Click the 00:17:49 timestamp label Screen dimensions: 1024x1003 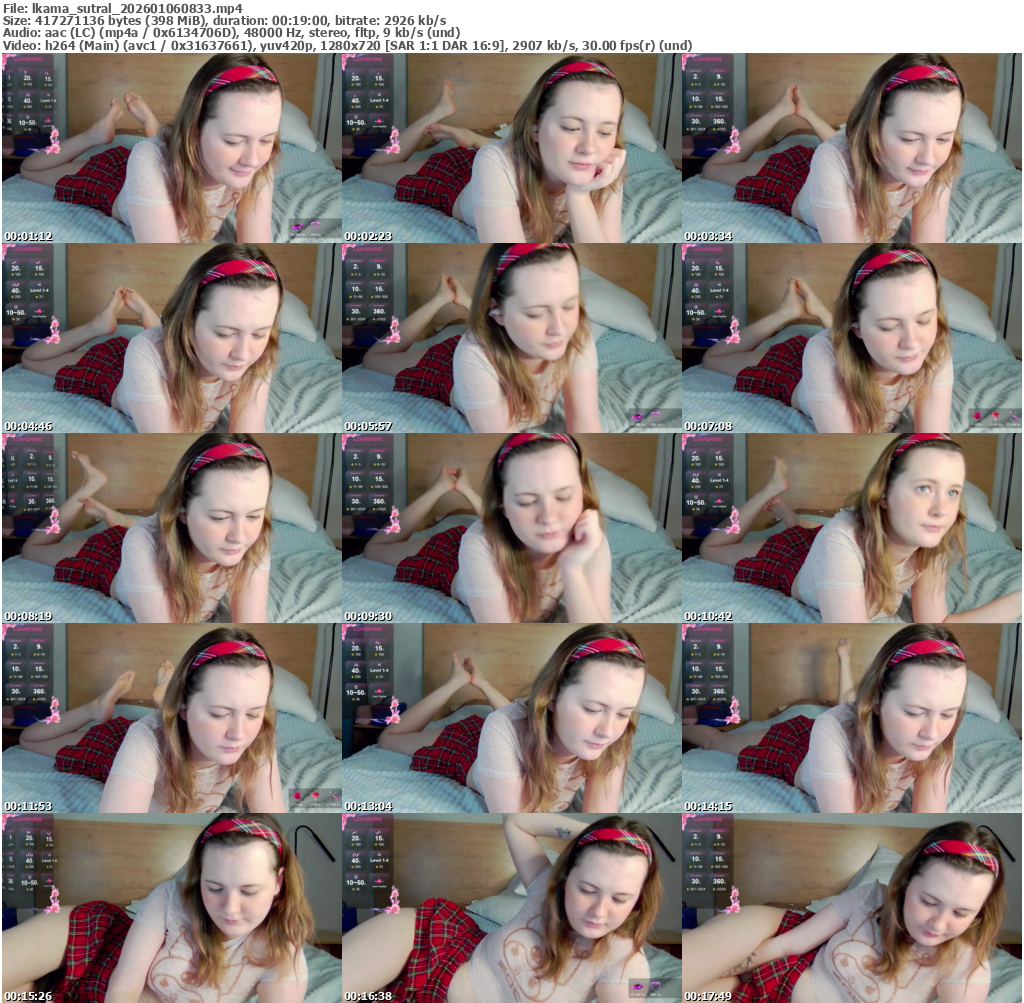coord(708,996)
